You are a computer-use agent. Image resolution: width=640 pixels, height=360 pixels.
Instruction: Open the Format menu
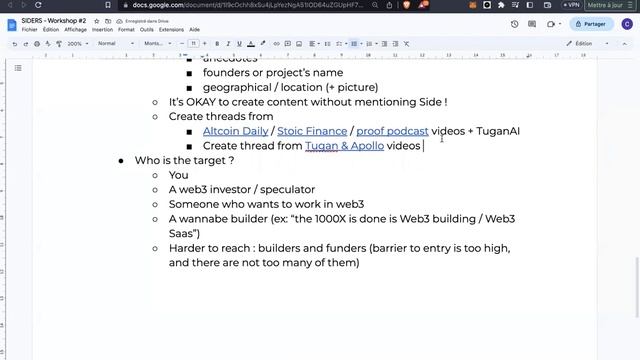click(x=126, y=30)
